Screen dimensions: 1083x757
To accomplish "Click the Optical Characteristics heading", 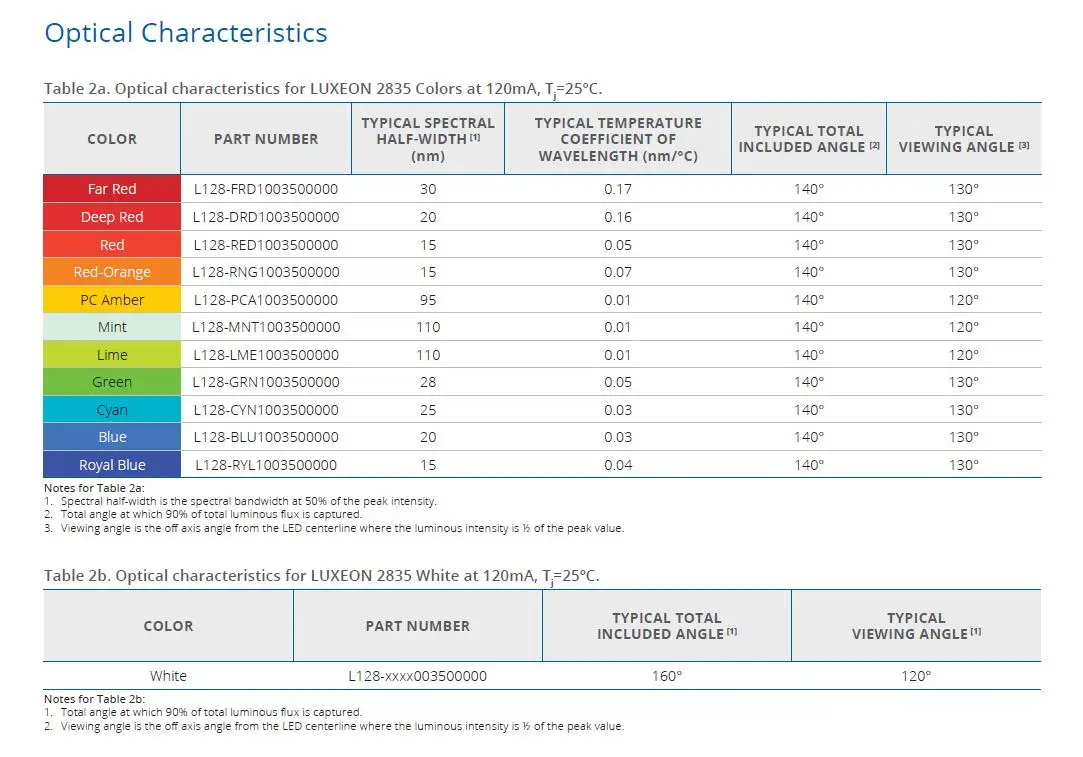I will point(186,33).
